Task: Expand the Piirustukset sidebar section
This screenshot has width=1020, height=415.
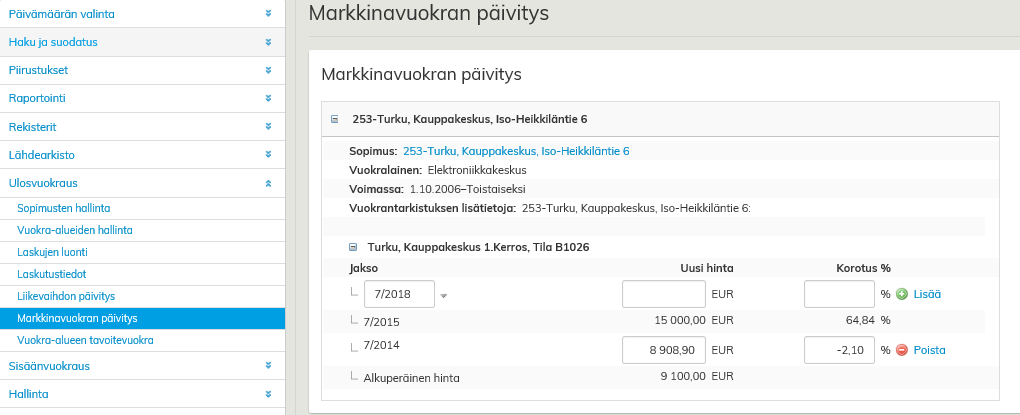Action: pyautogui.click(x=268, y=70)
